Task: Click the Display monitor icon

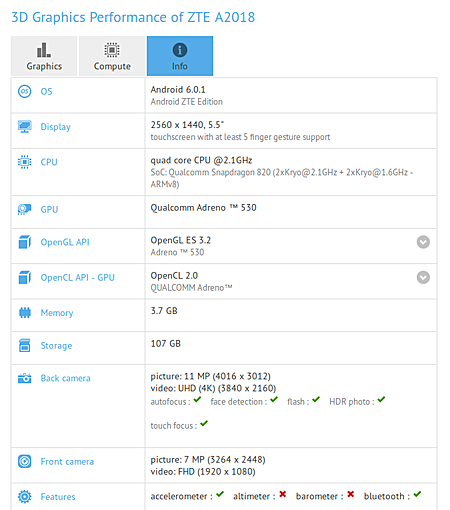Action: pos(24,127)
